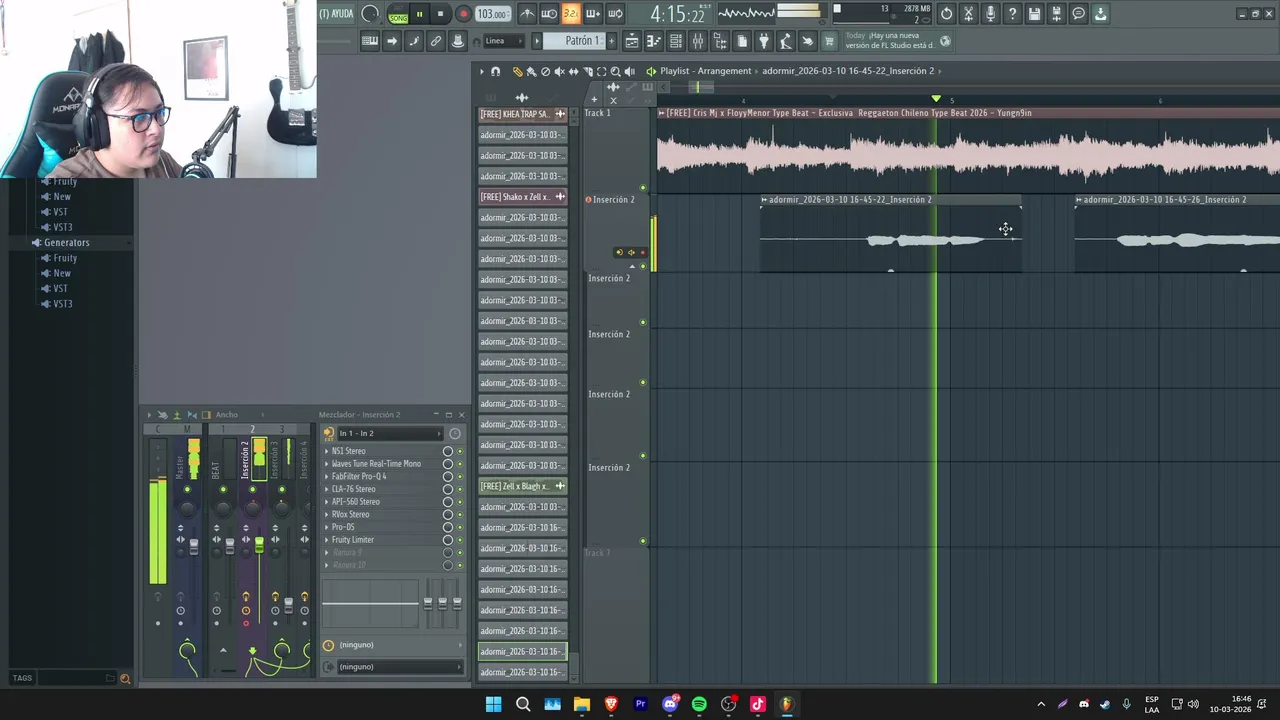Select the VST3 item under Generators
Image resolution: width=1280 pixels, height=720 pixels.
(x=63, y=304)
